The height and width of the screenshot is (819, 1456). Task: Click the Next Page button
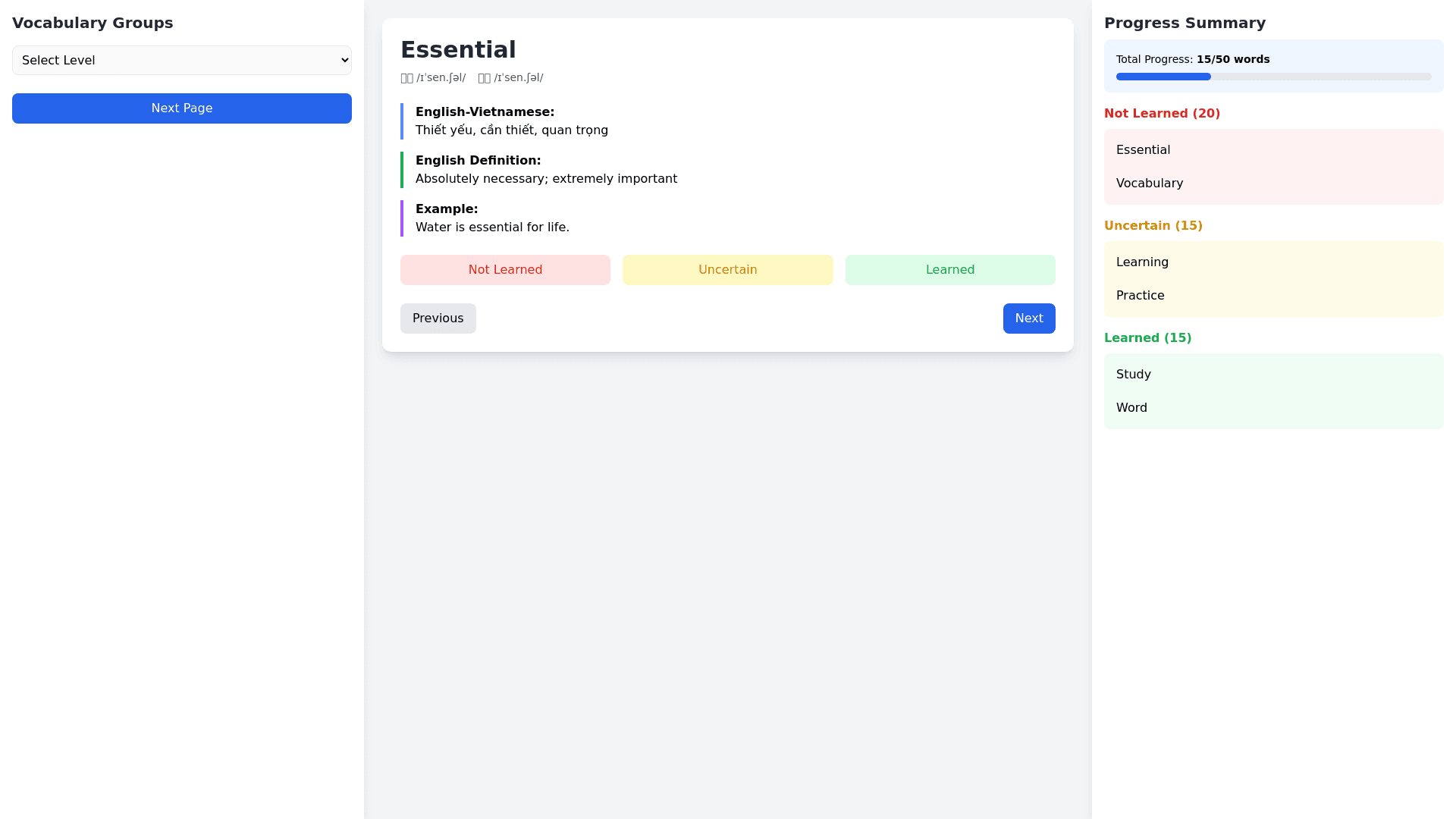(x=181, y=108)
